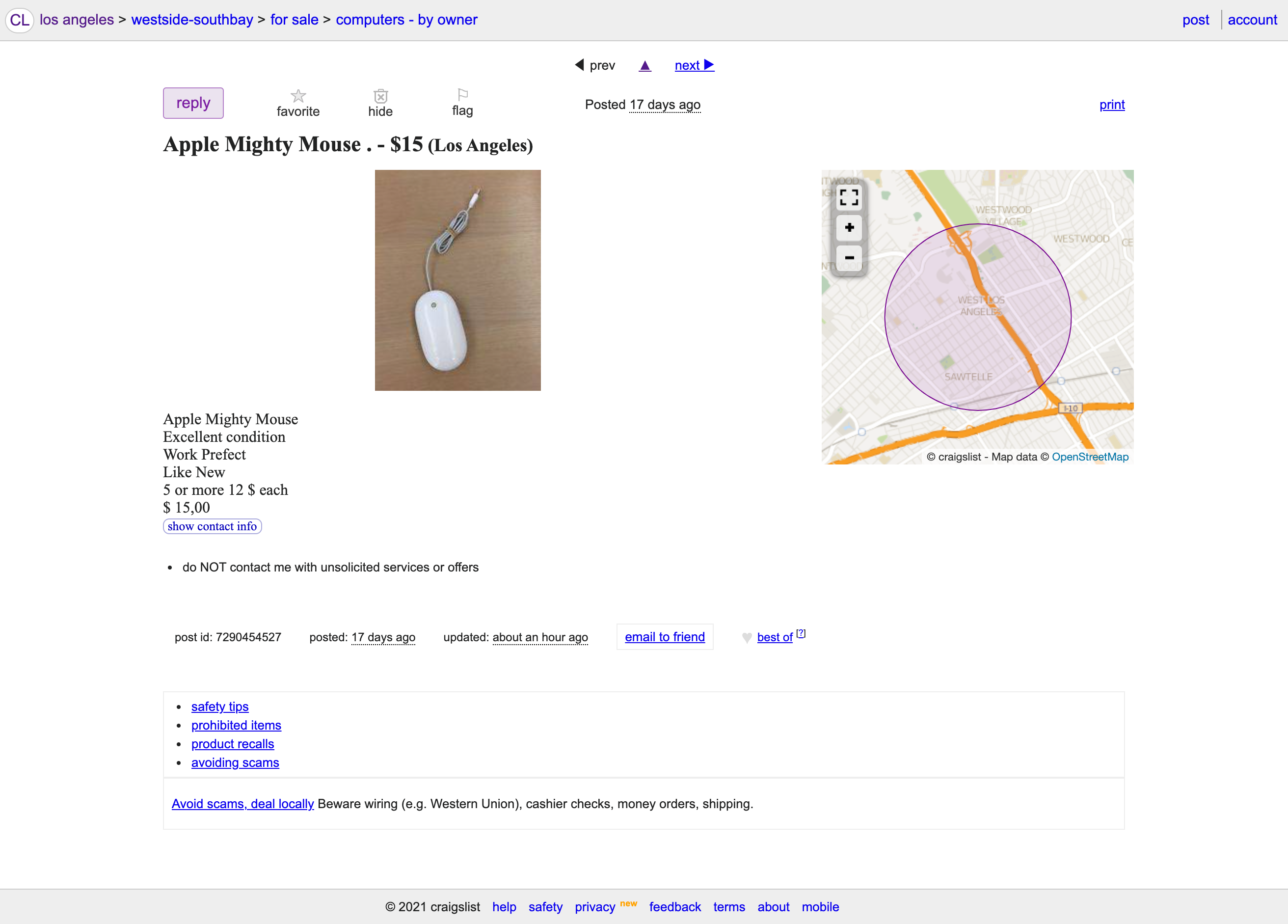The width and height of the screenshot is (1288, 924).
Task: Click the CL craigslist logo icon
Action: [x=20, y=20]
